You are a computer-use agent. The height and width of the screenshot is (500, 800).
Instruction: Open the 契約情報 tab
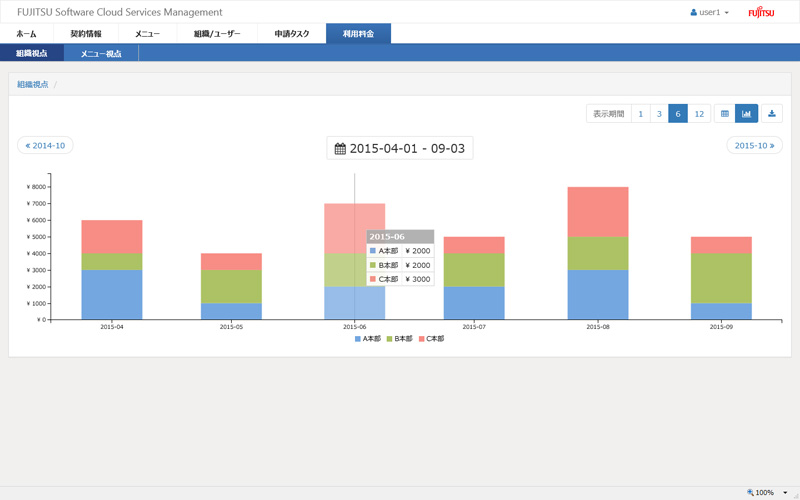(x=86, y=34)
